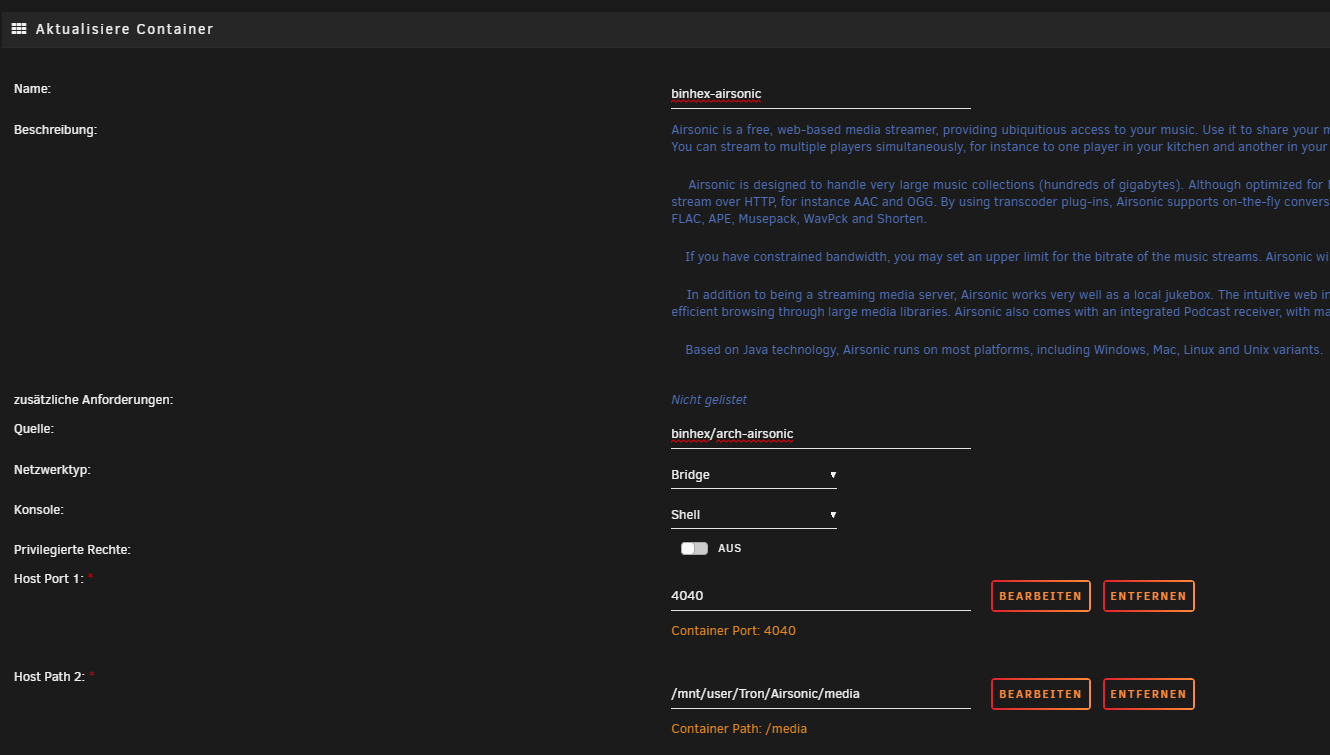This screenshot has width=1330, height=755.
Task: Click the Based on Java technology paragraph
Action: point(1004,350)
